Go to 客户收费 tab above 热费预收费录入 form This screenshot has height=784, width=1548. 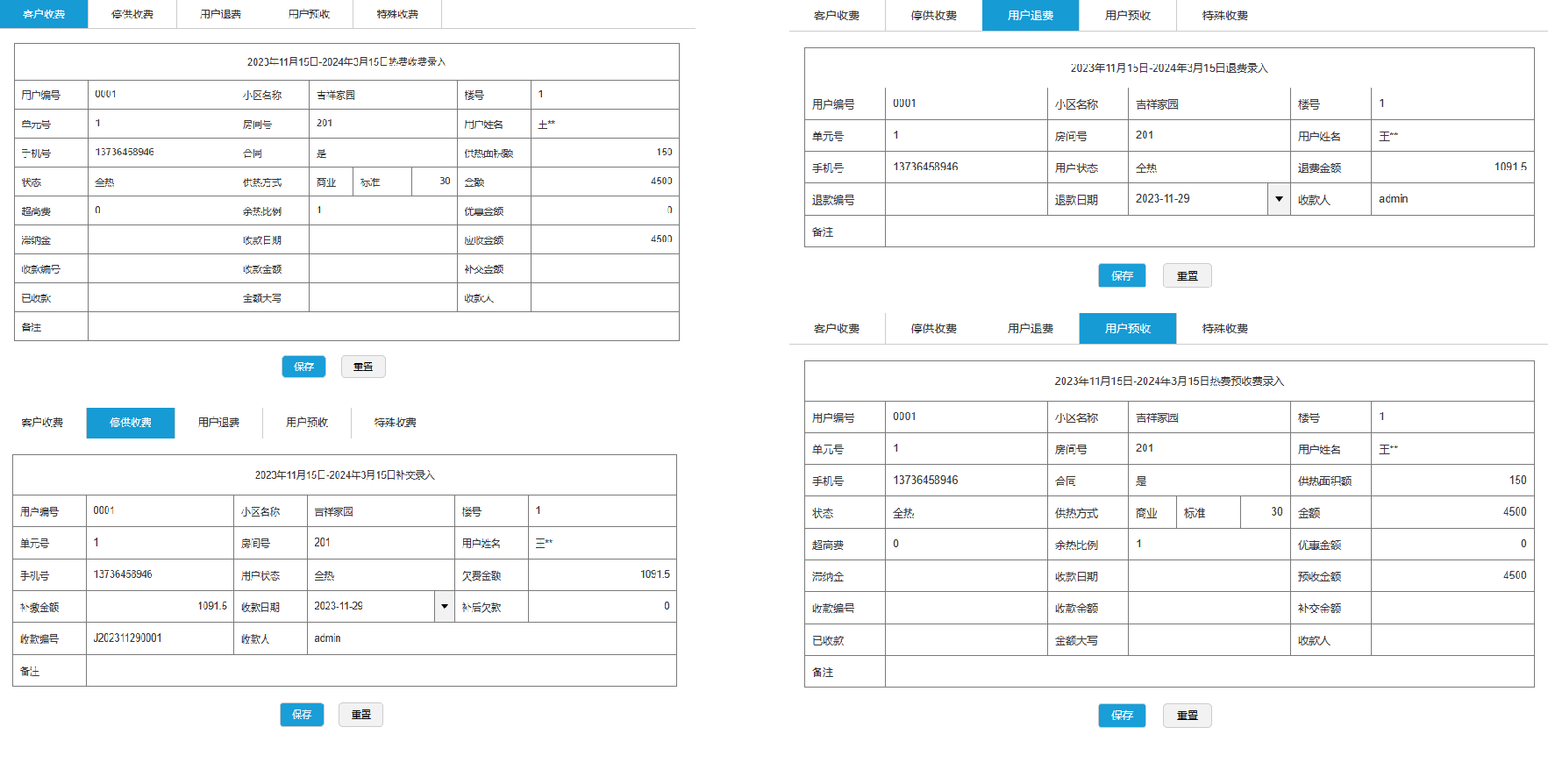click(x=837, y=329)
